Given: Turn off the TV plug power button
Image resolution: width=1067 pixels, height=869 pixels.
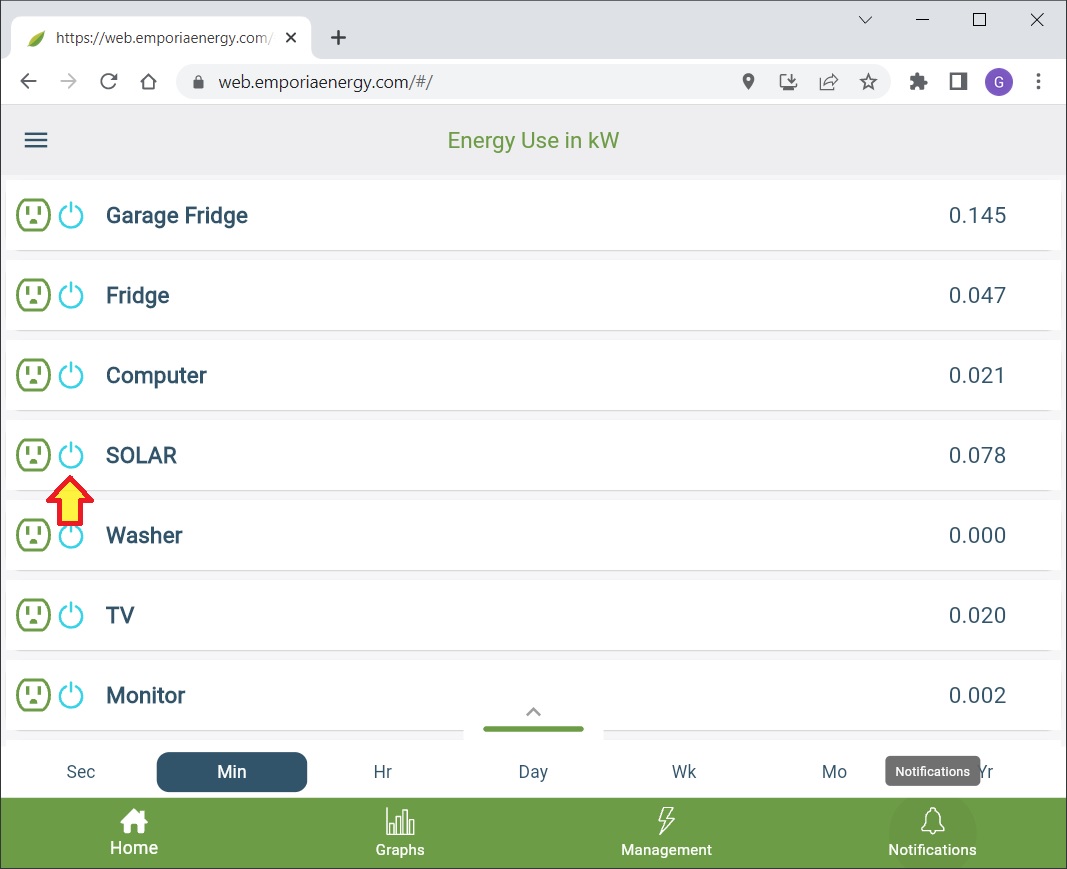Looking at the screenshot, I should pyautogui.click(x=71, y=615).
